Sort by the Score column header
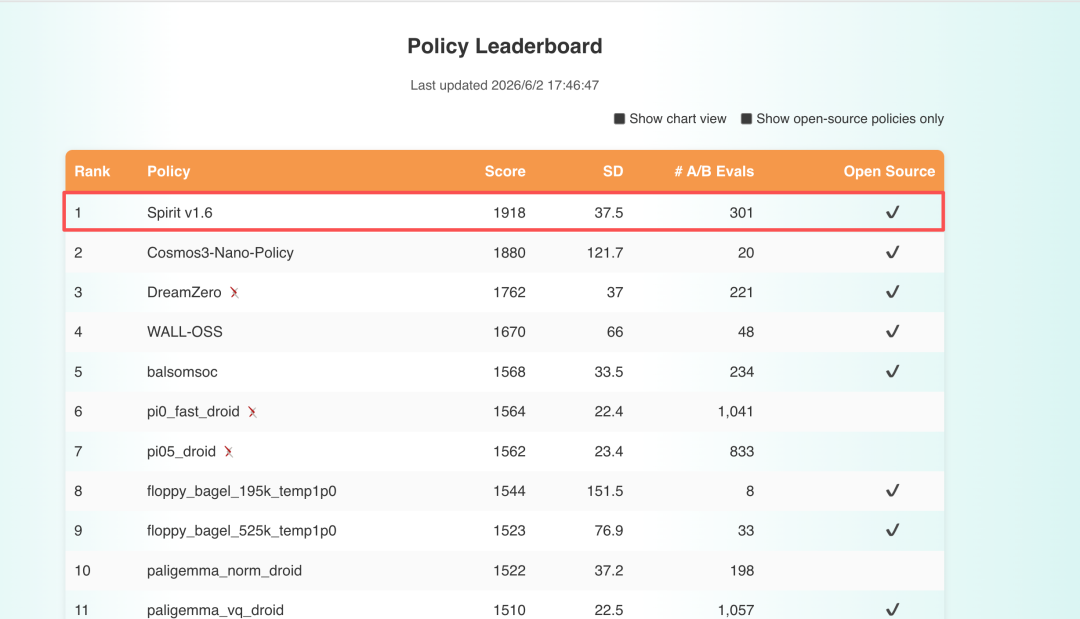Viewport: 1080px width, 619px height. point(505,171)
